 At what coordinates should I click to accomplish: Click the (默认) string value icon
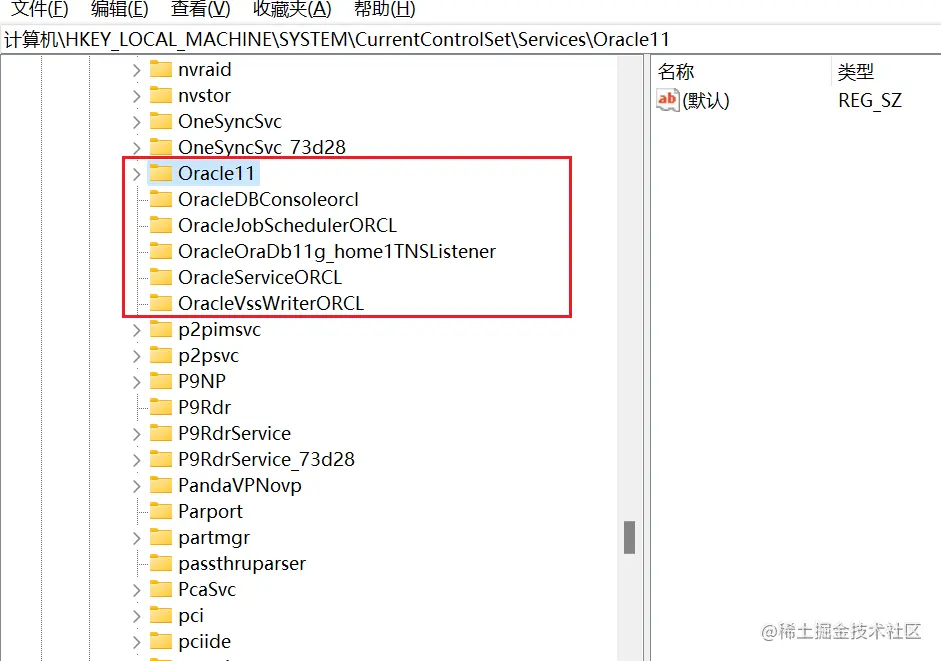point(667,100)
